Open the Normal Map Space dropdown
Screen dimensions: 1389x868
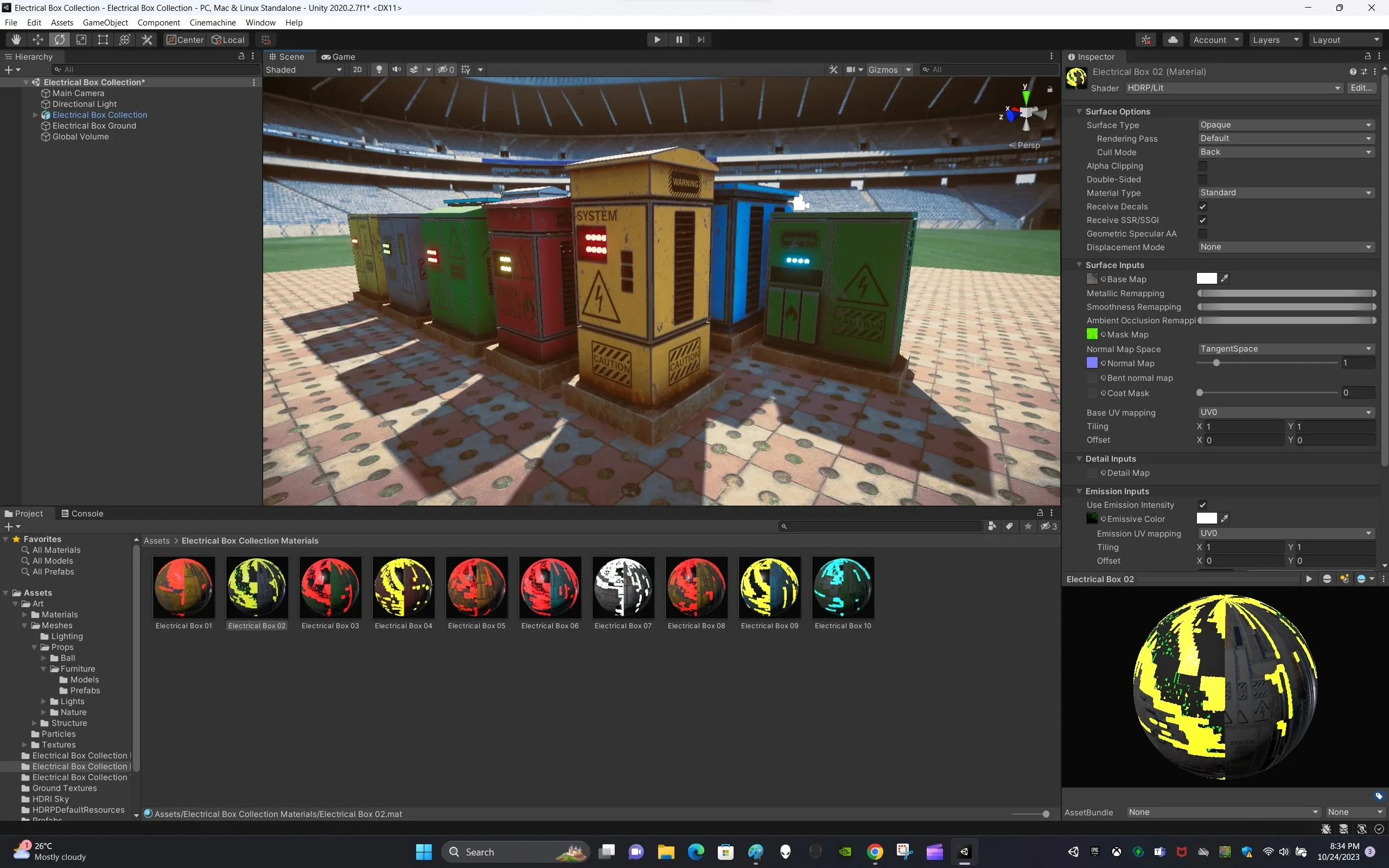[1286, 349]
